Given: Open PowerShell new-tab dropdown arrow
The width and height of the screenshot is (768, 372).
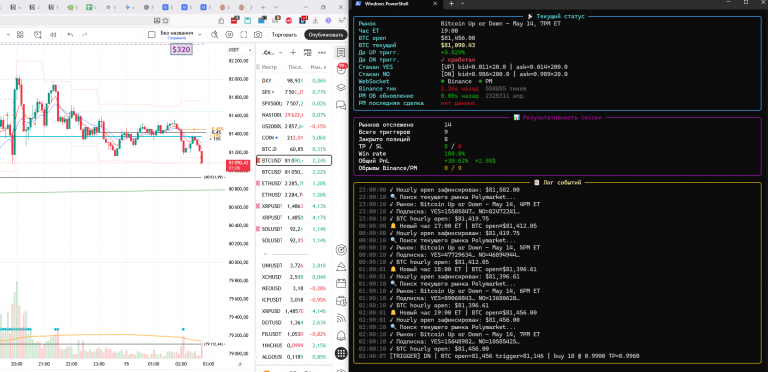Looking at the screenshot, I should 462,3.
